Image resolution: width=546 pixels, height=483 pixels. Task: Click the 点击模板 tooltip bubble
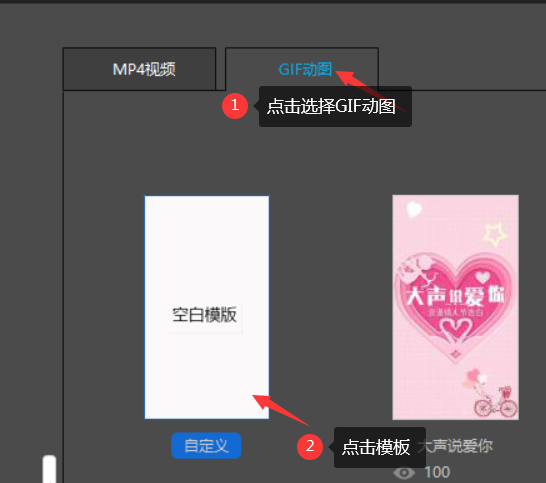pyautogui.click(x=380, y=447)
